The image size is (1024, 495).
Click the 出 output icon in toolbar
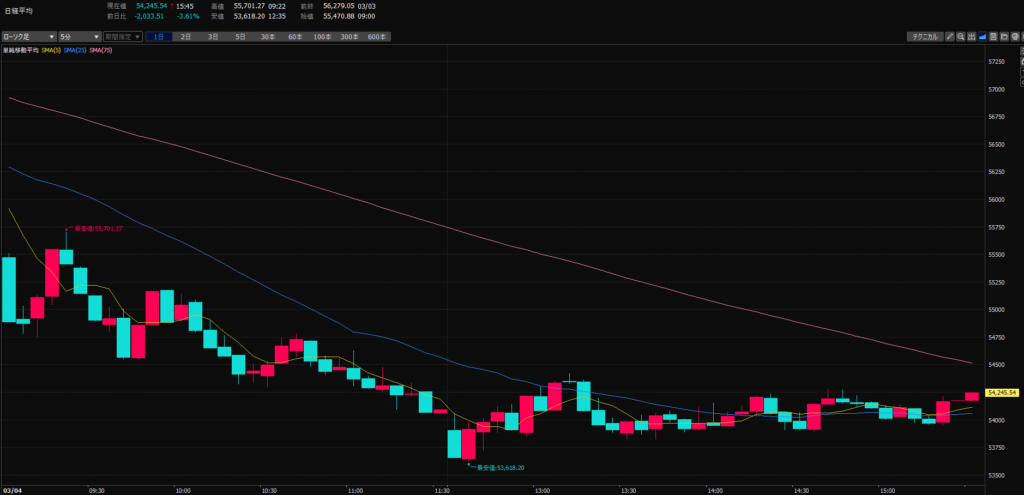point(972,36)
